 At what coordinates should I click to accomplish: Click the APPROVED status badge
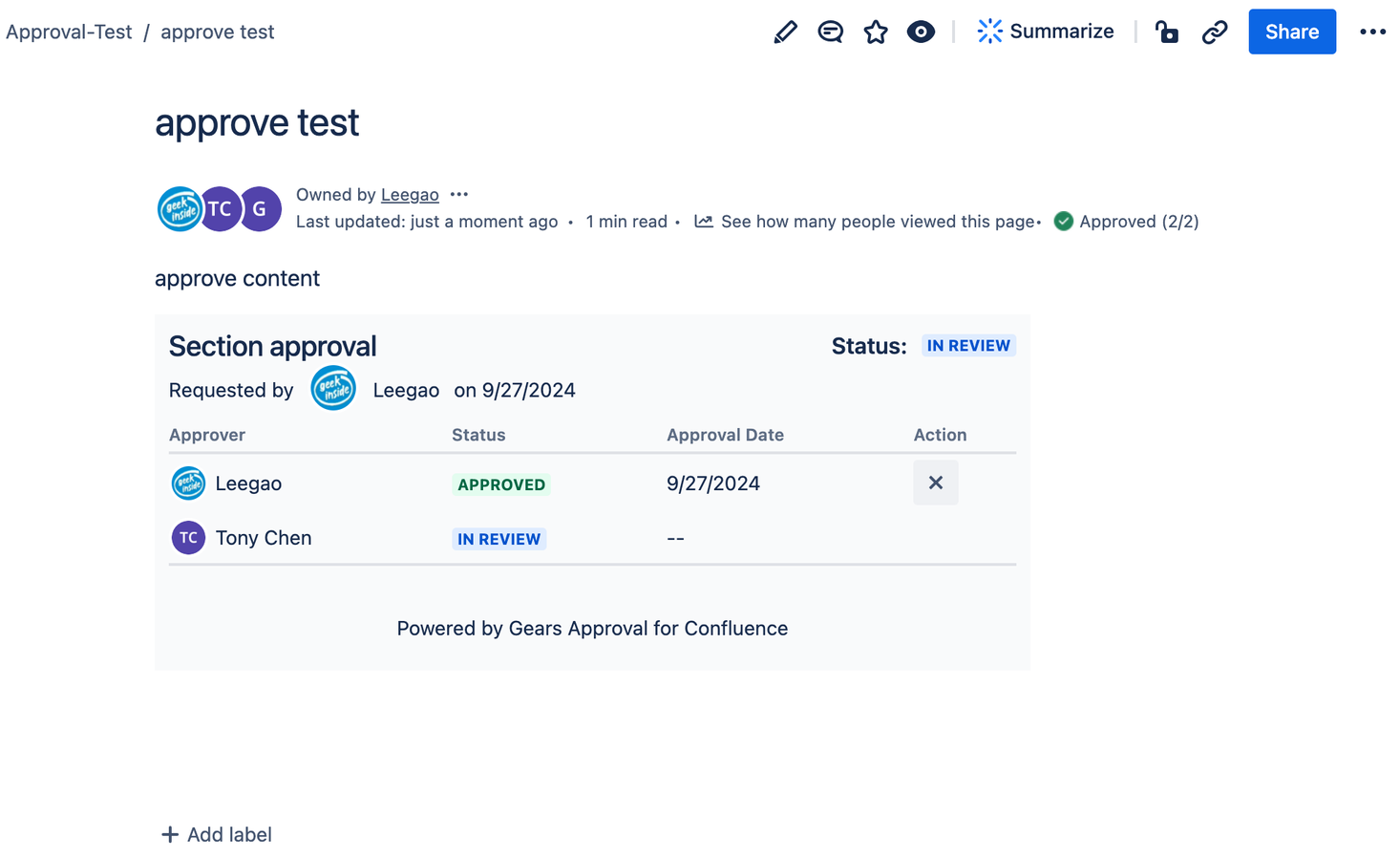(501, 484)
